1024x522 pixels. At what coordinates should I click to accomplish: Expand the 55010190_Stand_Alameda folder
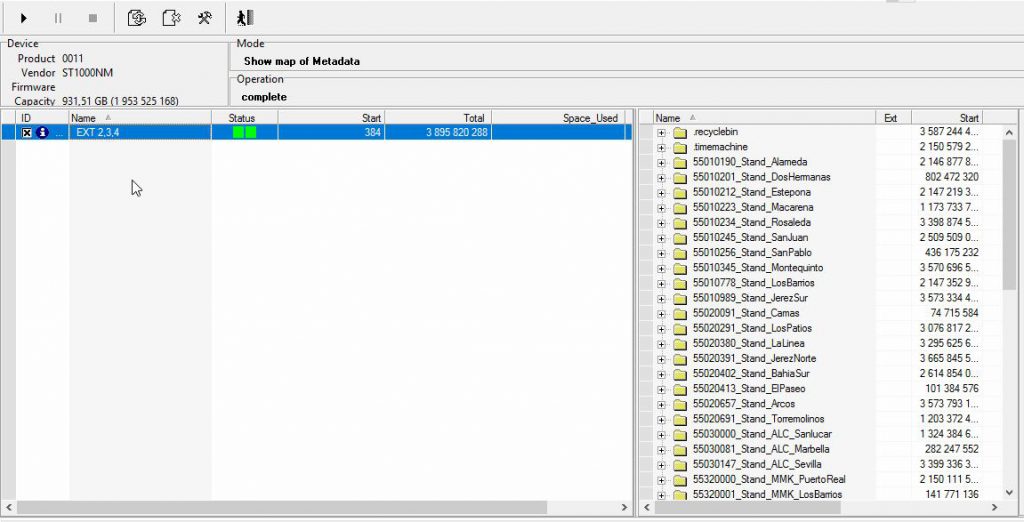pyautogui.click(x=661, y=162)
